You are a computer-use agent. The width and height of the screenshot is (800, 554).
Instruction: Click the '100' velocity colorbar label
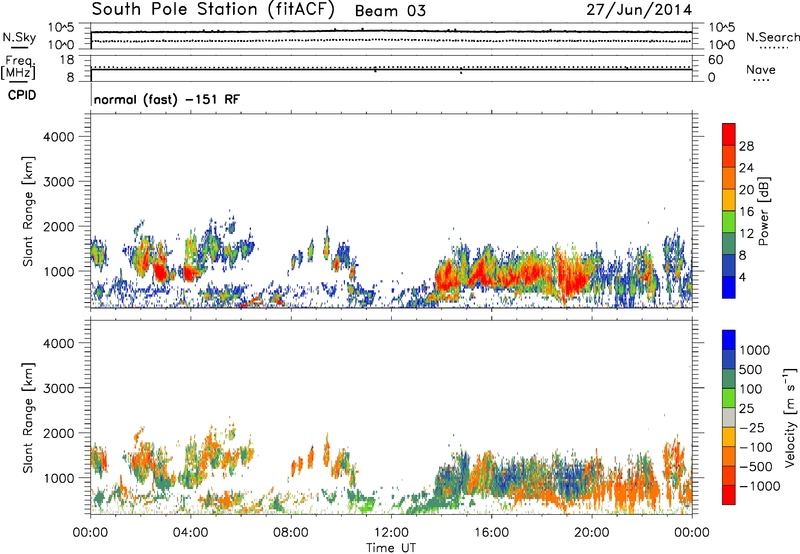point(751,389)
